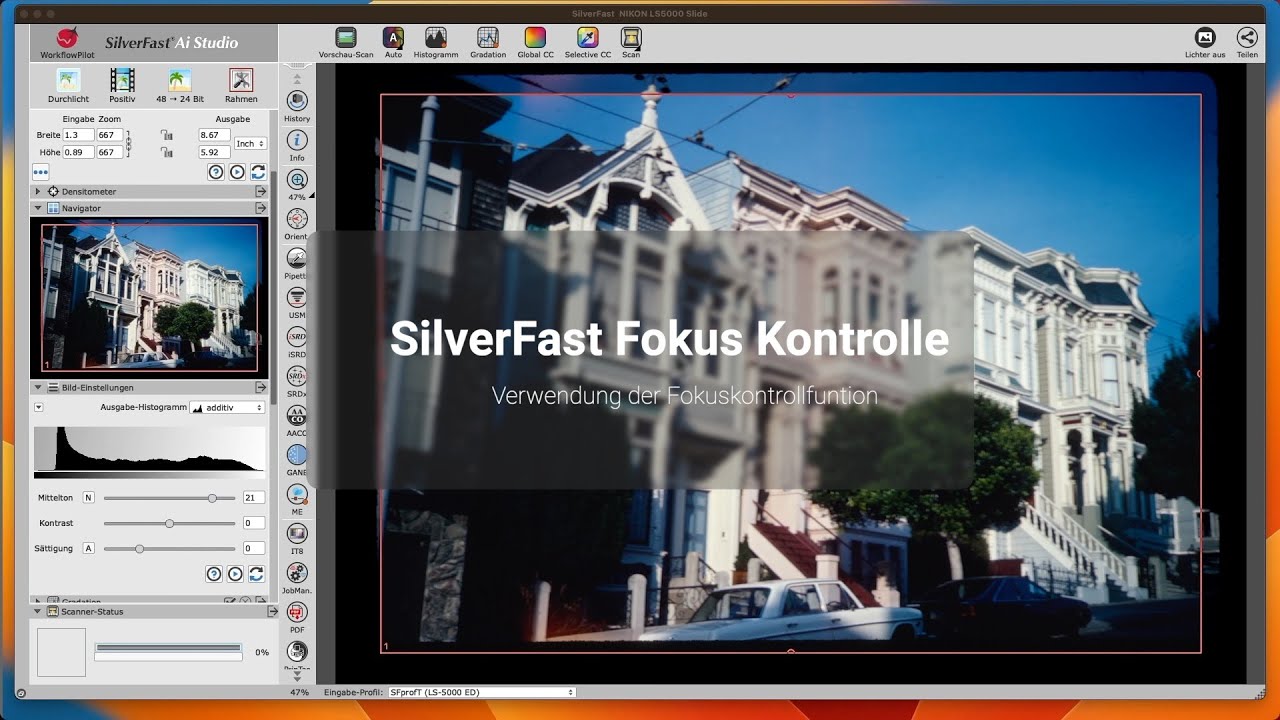Open the Histogramm tool

point(436,43)
